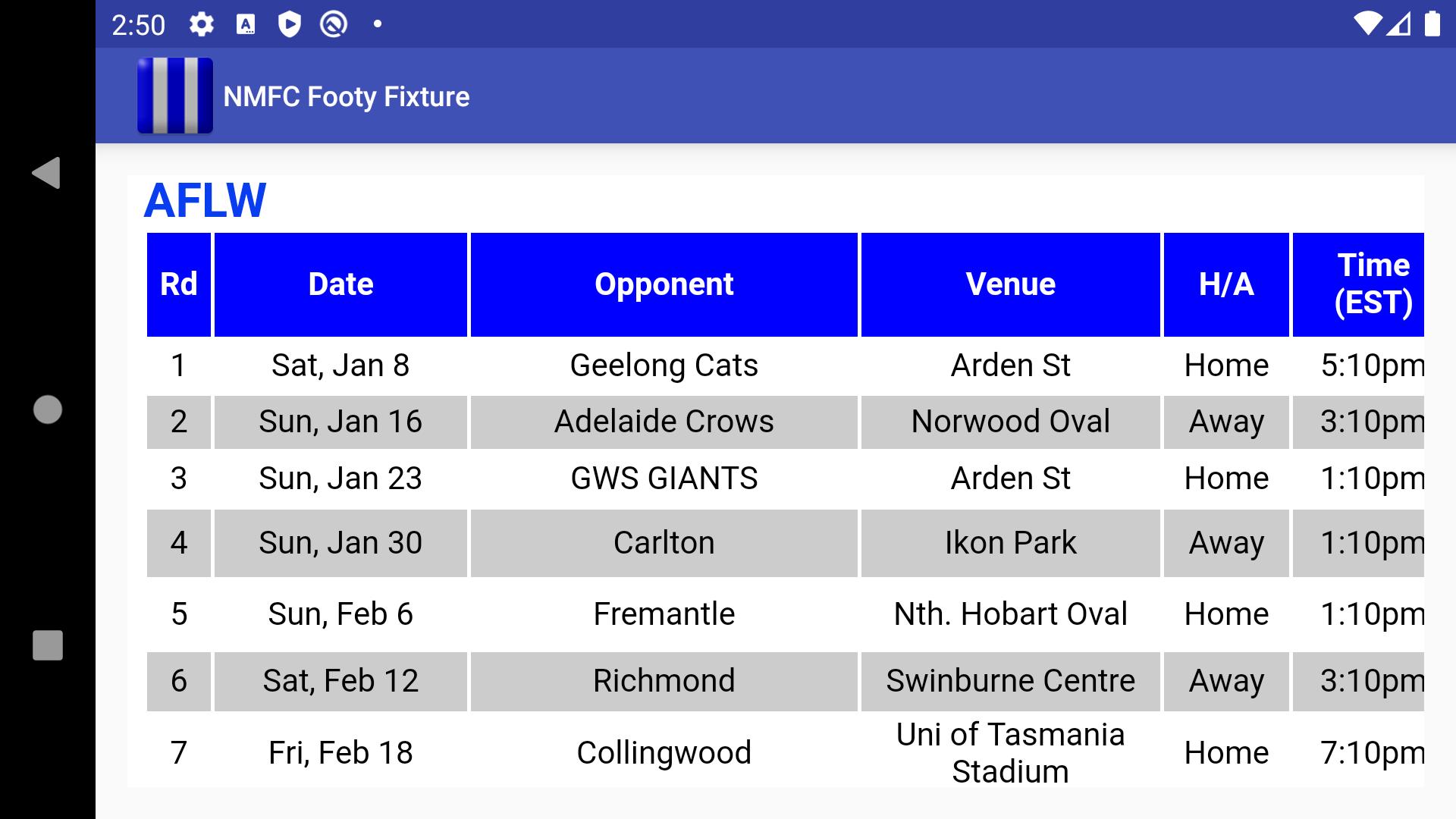Tap the Wi-Fi status icon
The width and height of the screenshot is (1456, 819).
(1370, 24)
